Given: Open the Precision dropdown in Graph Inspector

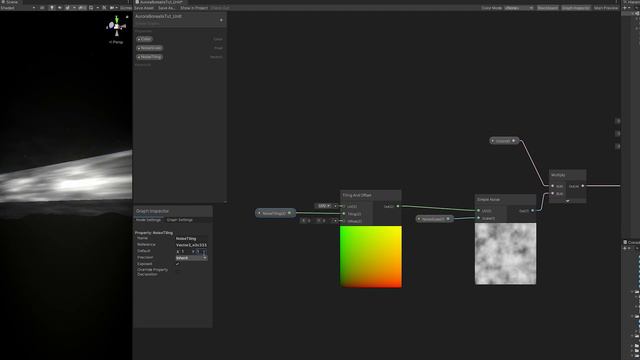Looking at the screenshot, I should coord(191,258).
